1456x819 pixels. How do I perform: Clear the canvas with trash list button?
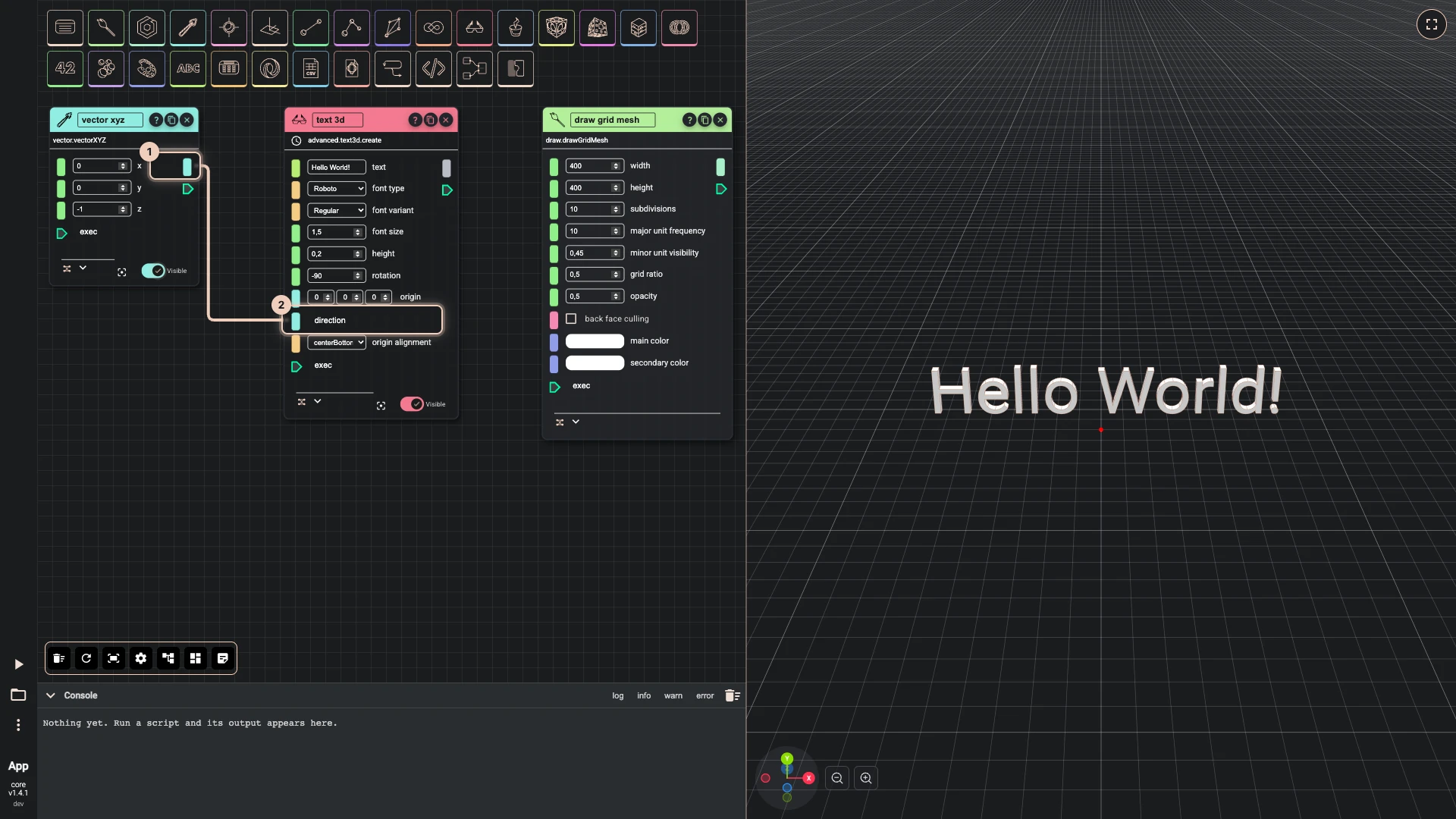tap(59, 658)
